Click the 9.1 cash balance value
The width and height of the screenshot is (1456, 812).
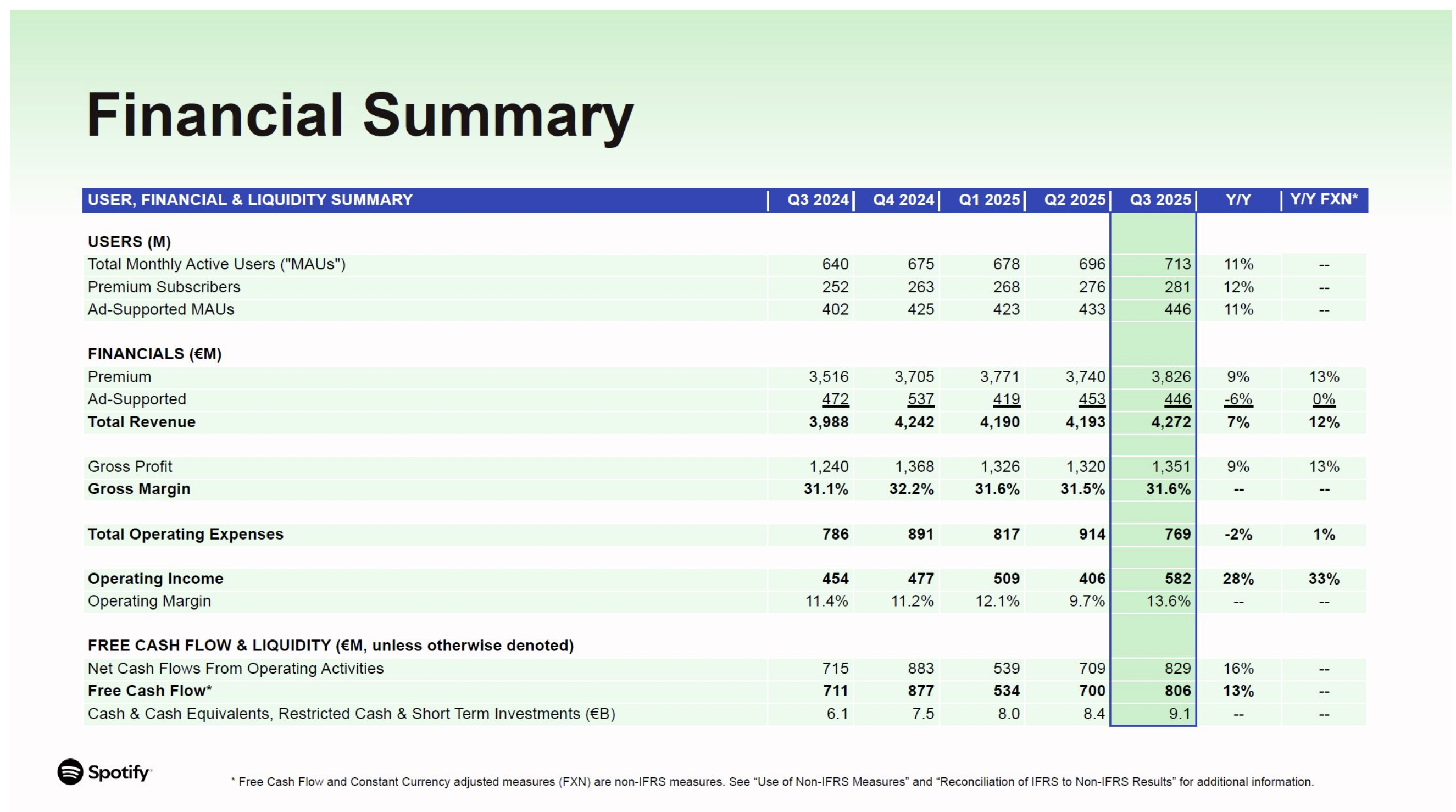pos(1180,714)
